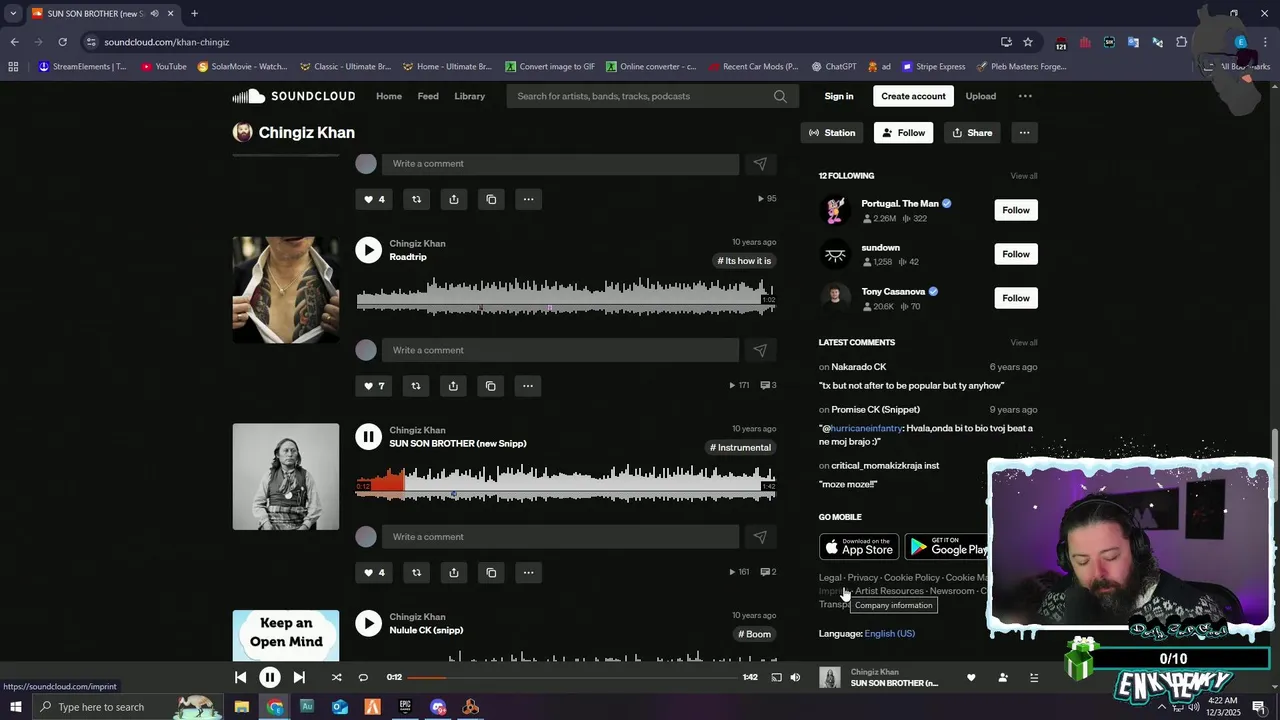This screenshot has width=1280, height=720.
Task: Open the Library navigation item
Action: click(x=469, y=96)
